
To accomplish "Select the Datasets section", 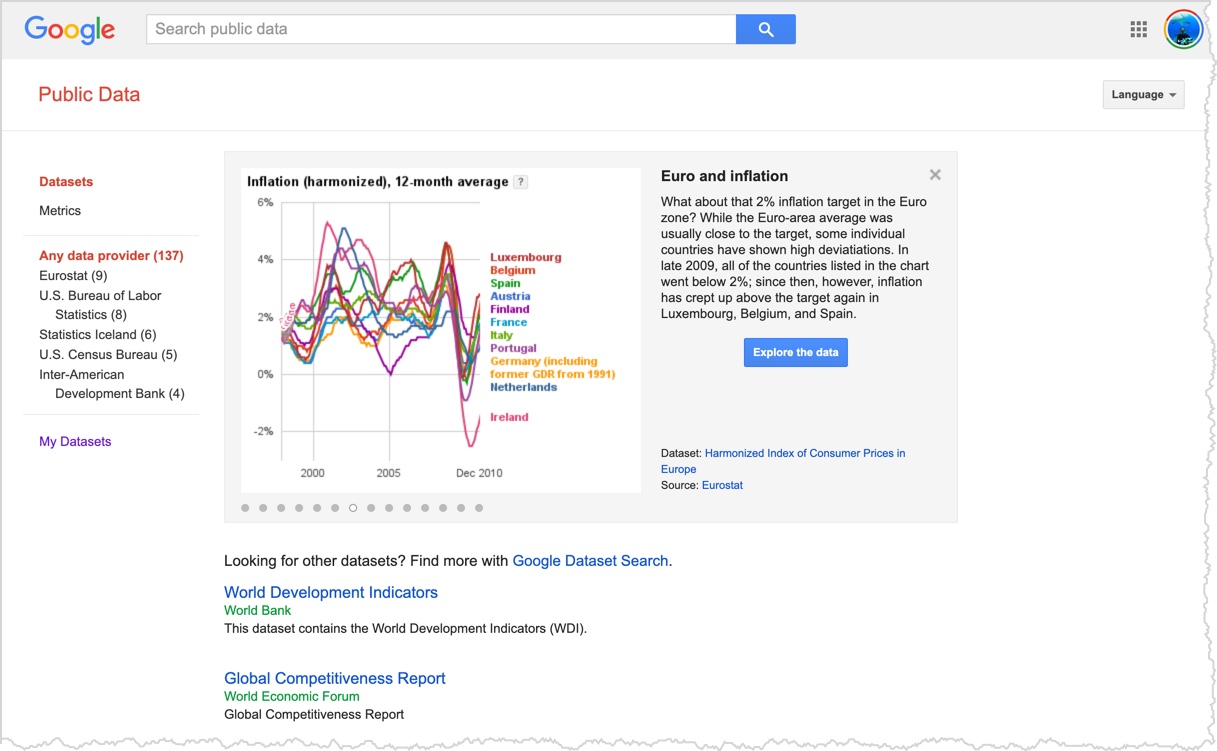I will [66, 182].
